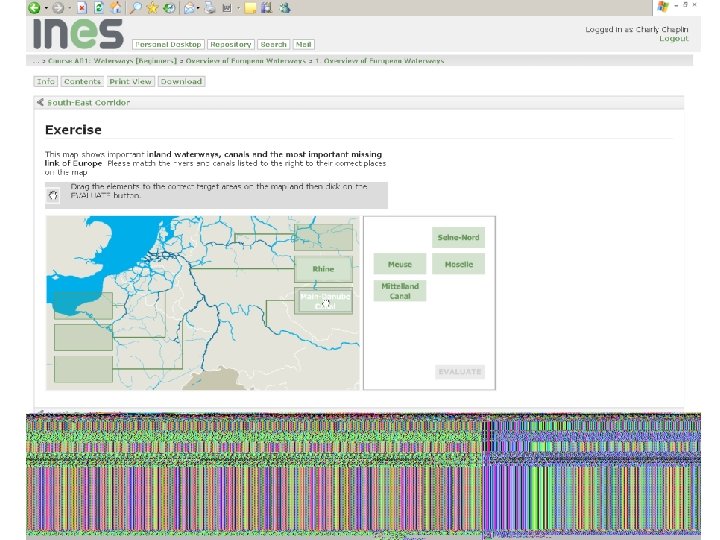Image resolution: width=720 pixels, height=540 pixels.
Task: Click the Mail envelope toolbar icon
Action: [189, 7]
